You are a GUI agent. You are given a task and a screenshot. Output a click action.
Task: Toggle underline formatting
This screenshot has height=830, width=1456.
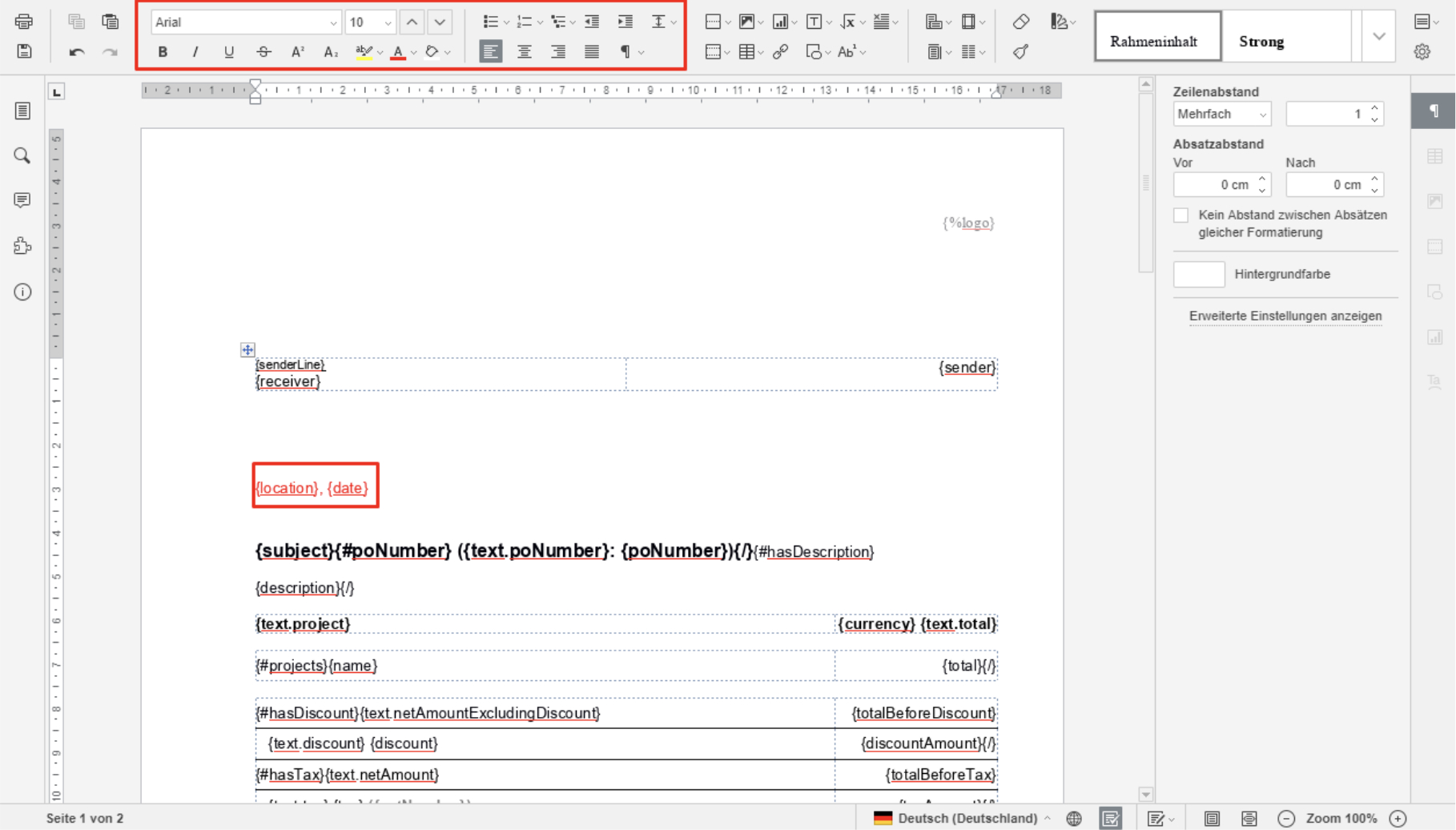tap(229, 52)
